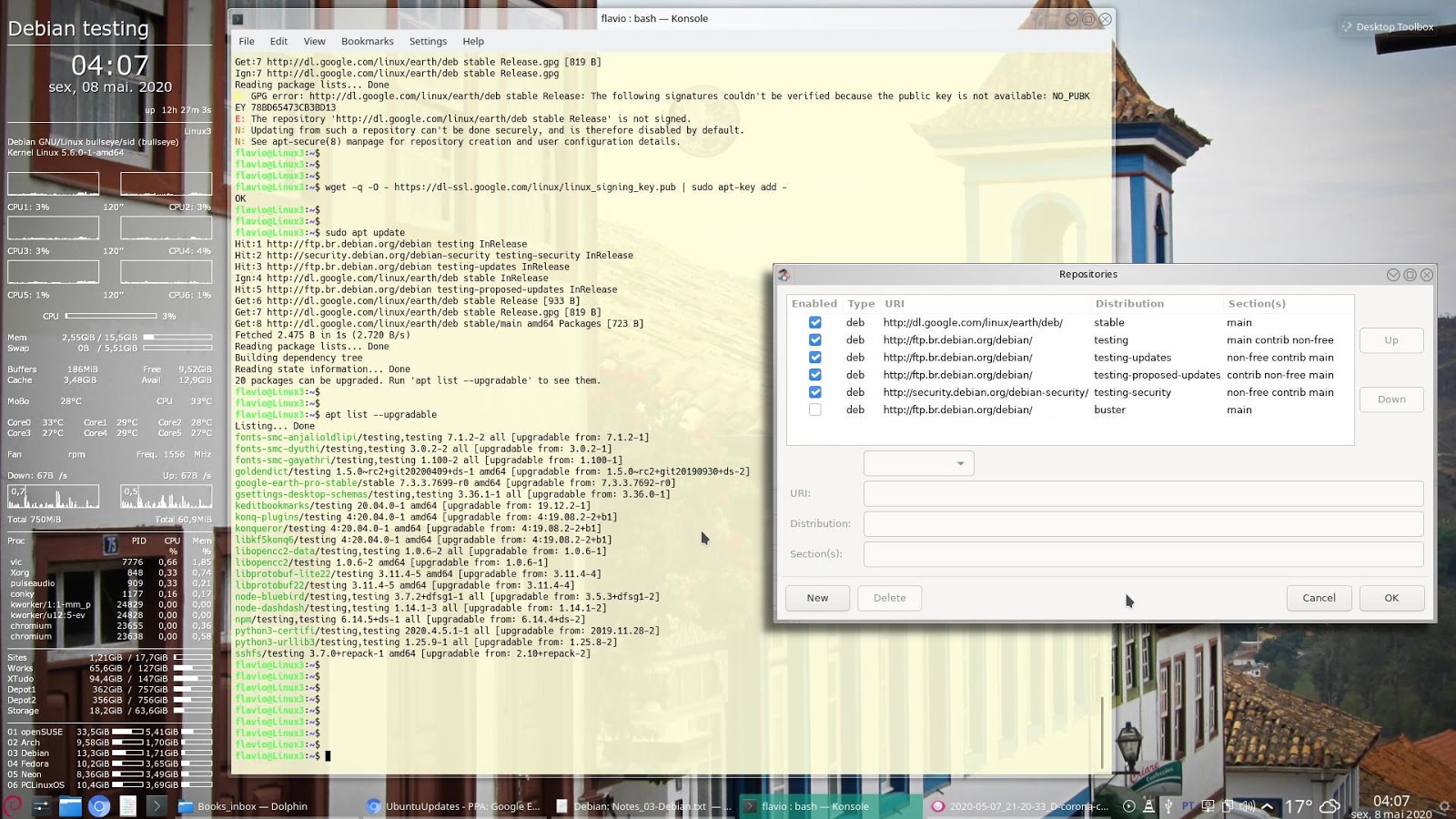
Task: Click the New button to add a repository
Action: tap(817, 598)
